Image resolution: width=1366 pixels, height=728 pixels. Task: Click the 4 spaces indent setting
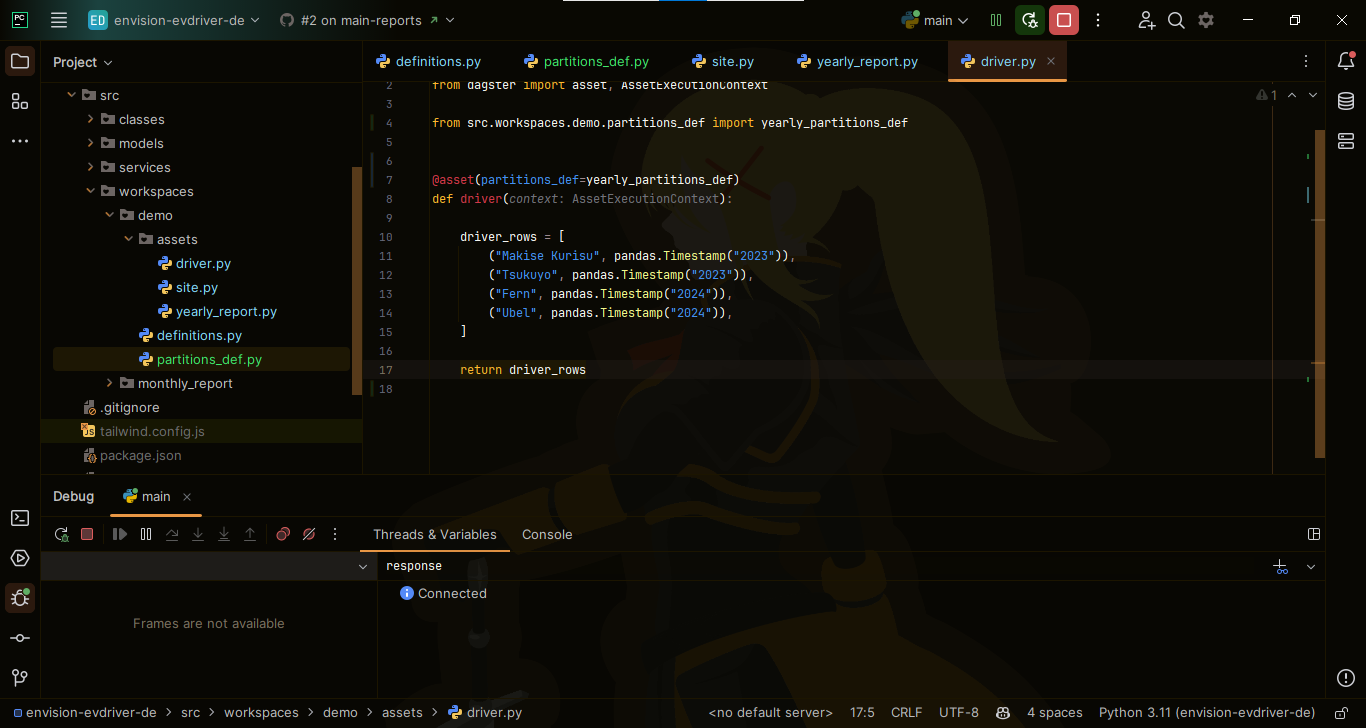tap(1055, 713)
